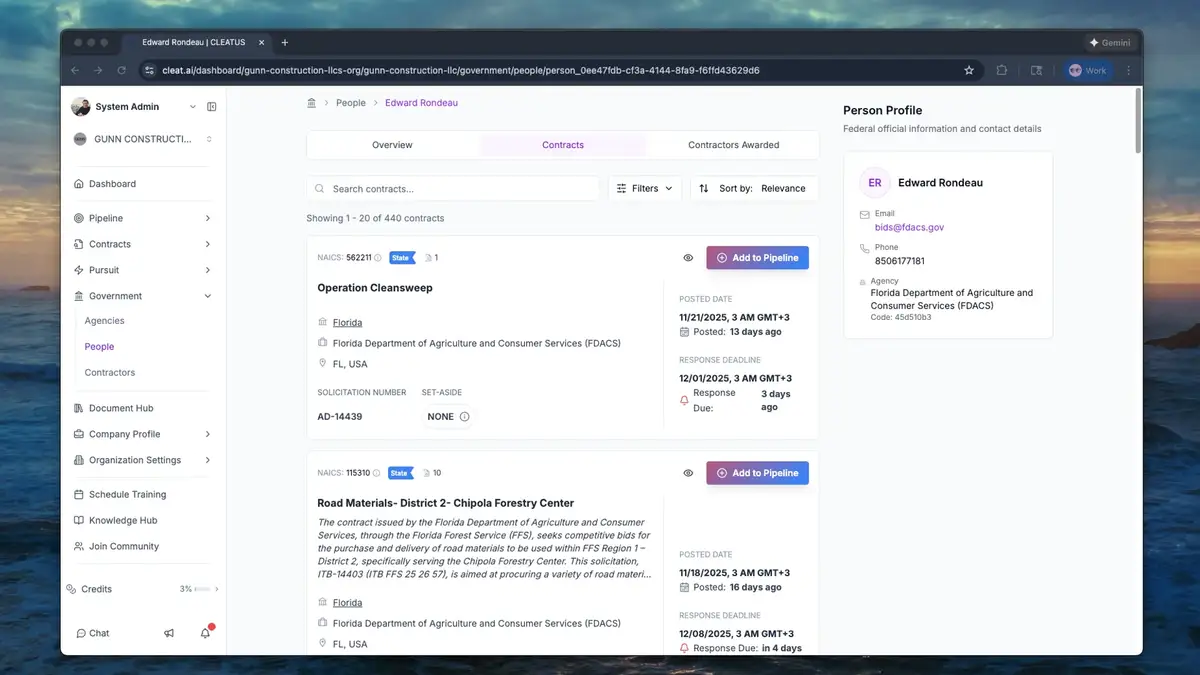Click the browser reload button
This screenshot has height=675, width=1200.
tap(122, 71)
